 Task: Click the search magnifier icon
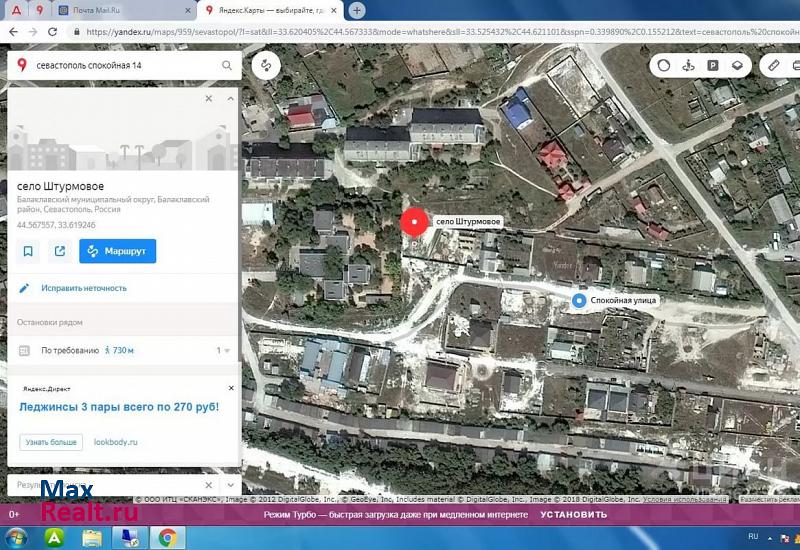(x=227, y=66)
